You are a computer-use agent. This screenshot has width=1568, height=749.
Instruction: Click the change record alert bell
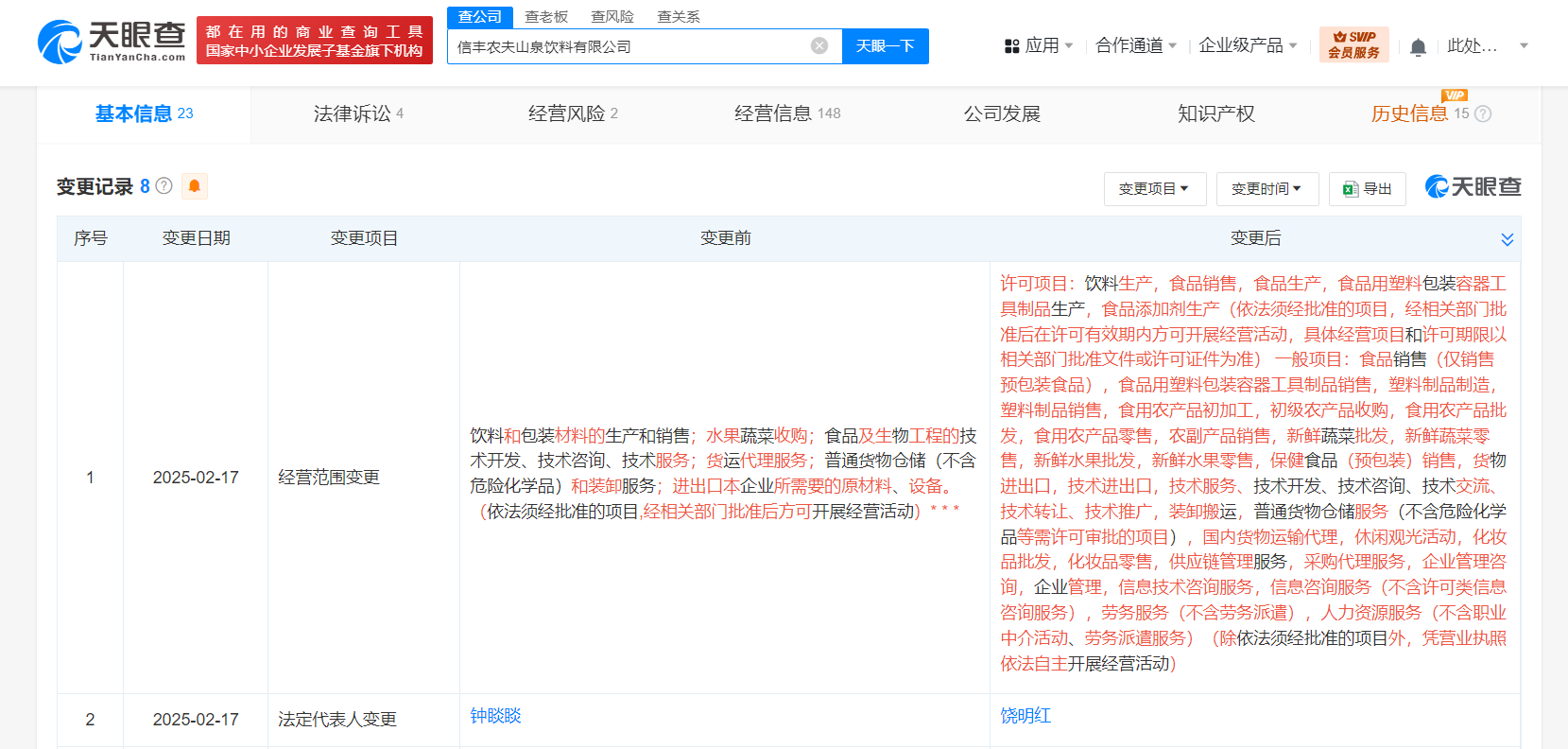[195, 186]
